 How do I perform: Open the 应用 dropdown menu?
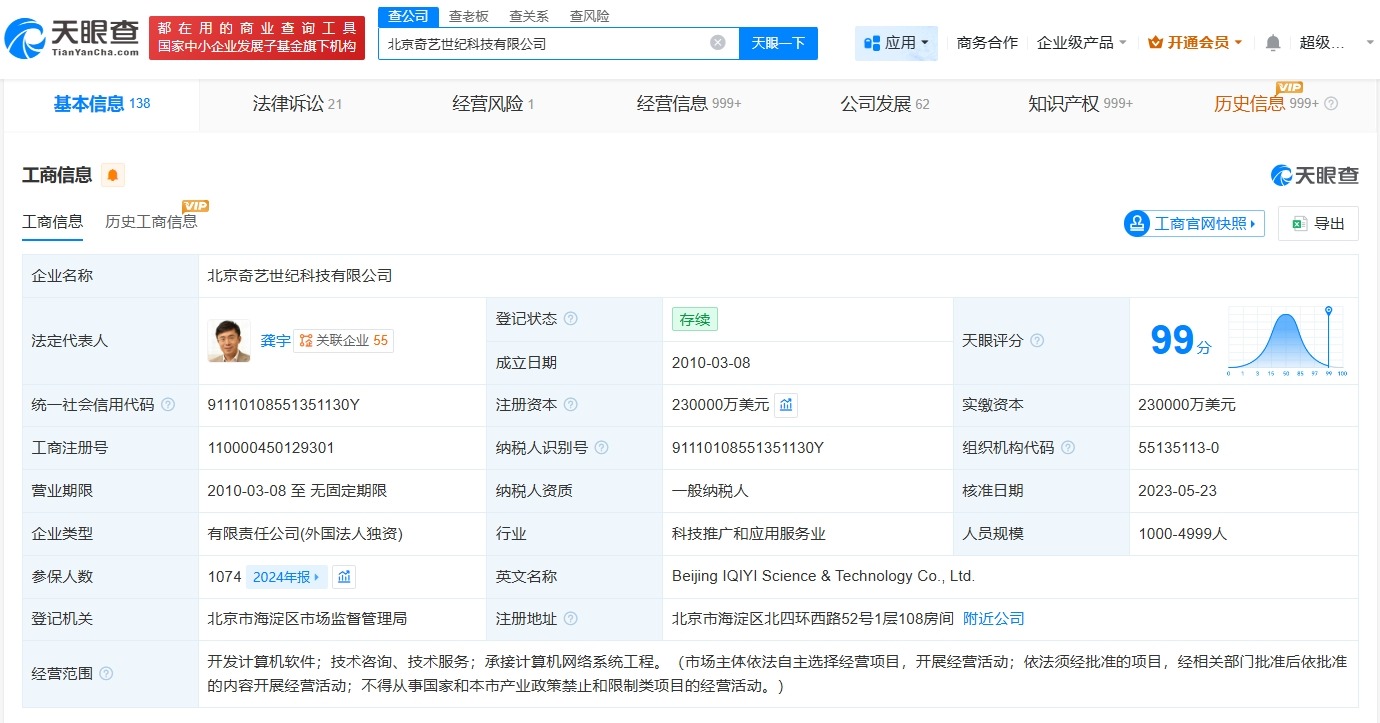tap(893, 43)
